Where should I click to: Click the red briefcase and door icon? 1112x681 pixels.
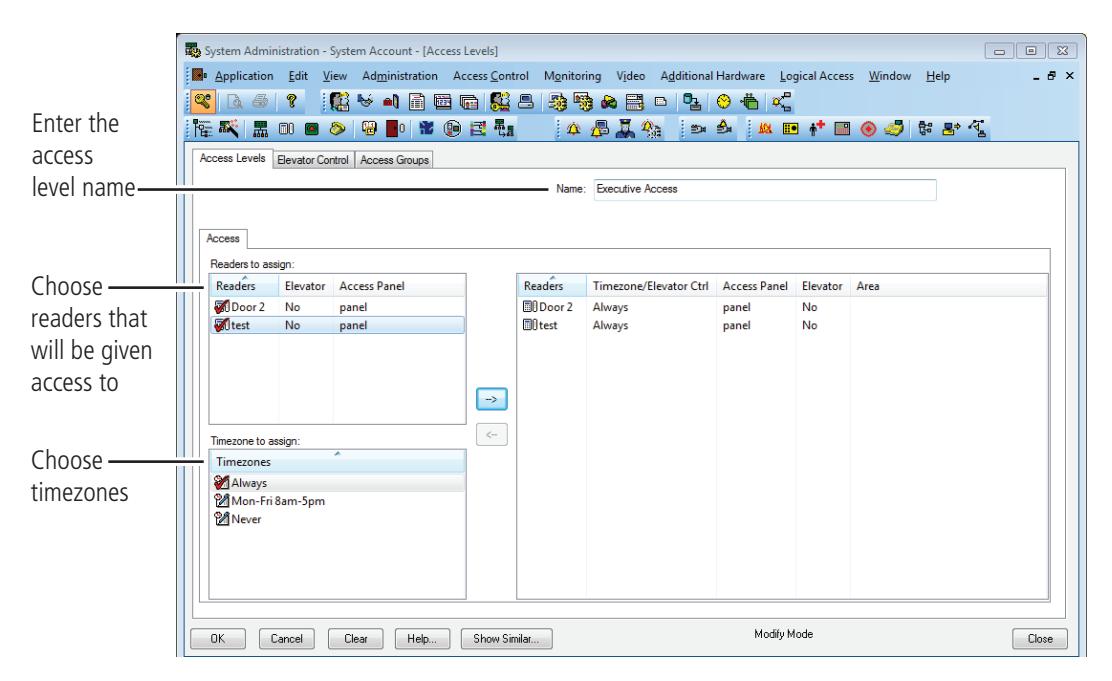391,101
